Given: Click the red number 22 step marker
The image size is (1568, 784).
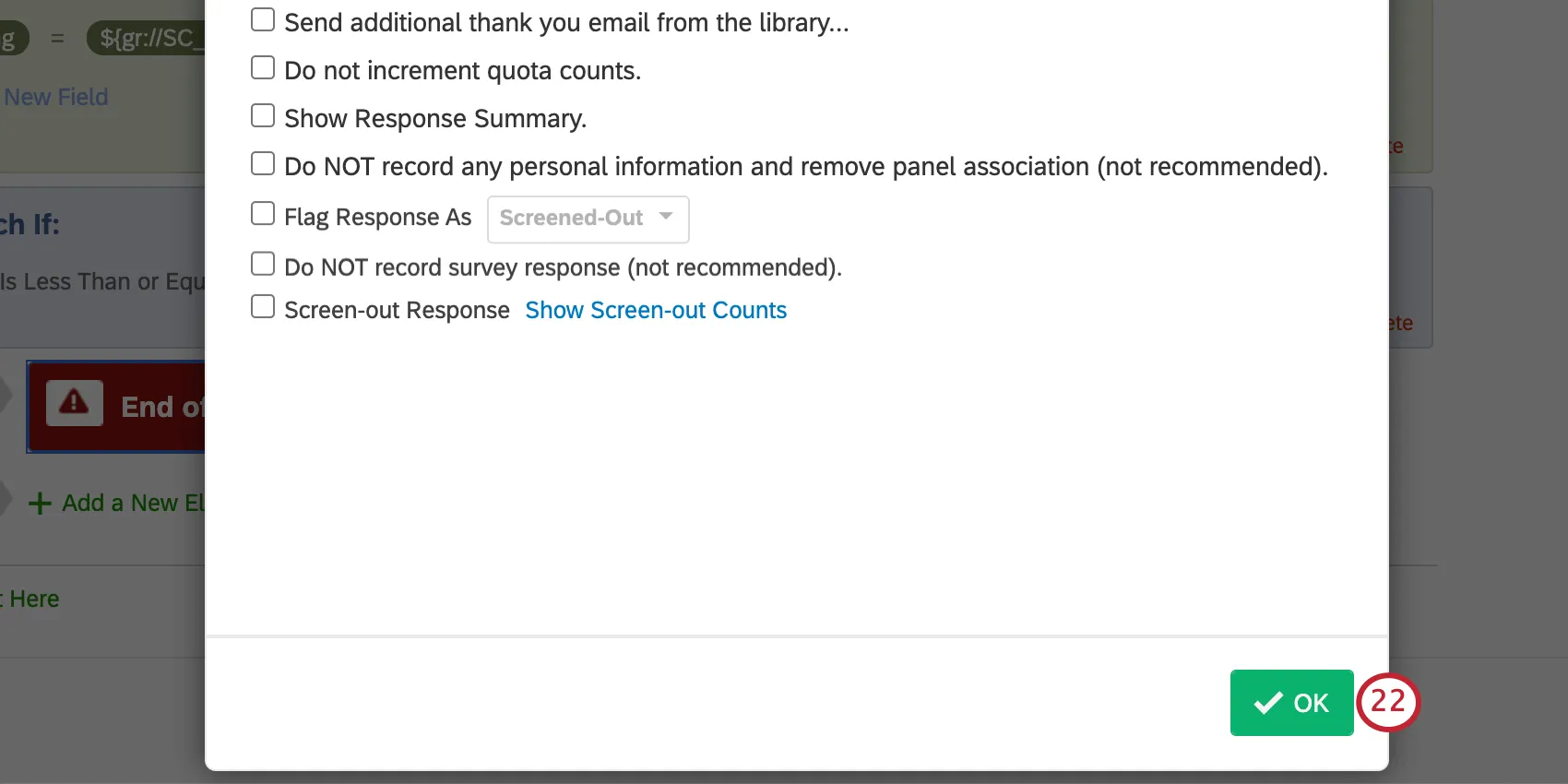Looking at the screenshot, I should [x=1388, y=702].
